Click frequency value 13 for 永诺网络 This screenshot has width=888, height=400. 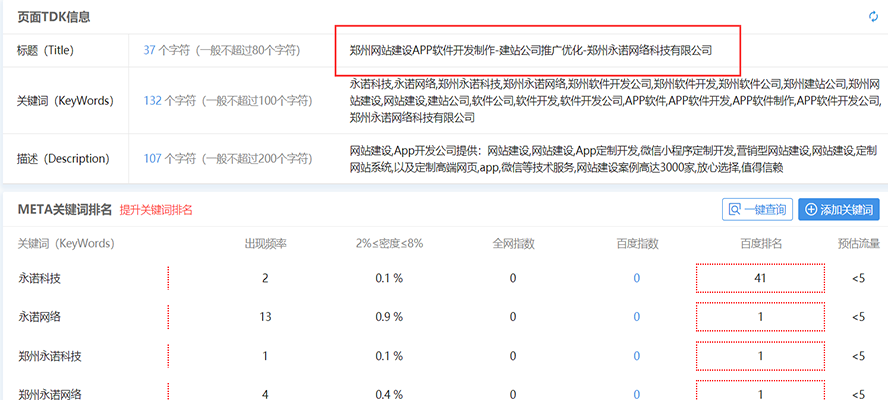click(x=265, y=317)
